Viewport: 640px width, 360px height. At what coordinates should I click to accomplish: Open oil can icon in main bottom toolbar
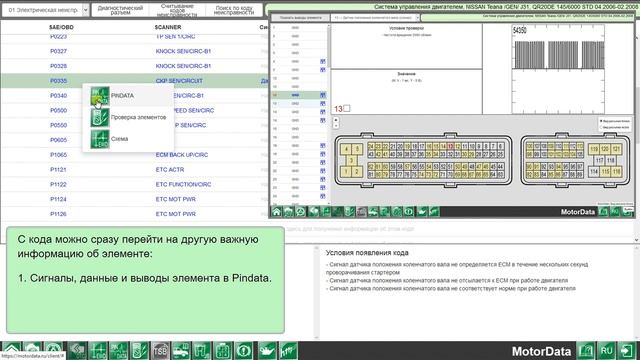point(267,351)
